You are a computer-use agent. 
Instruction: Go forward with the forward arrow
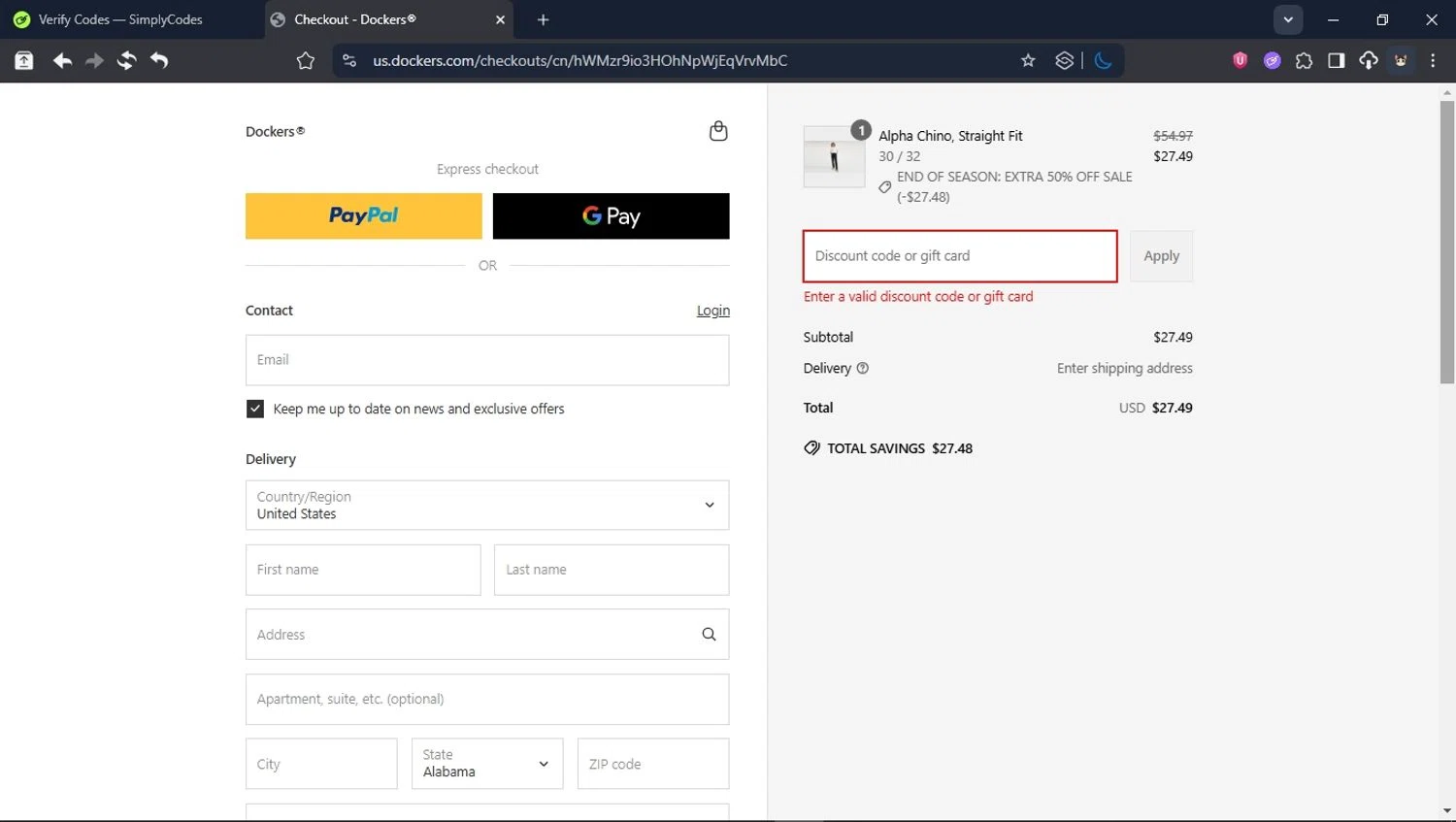click(x=94, y=60)
